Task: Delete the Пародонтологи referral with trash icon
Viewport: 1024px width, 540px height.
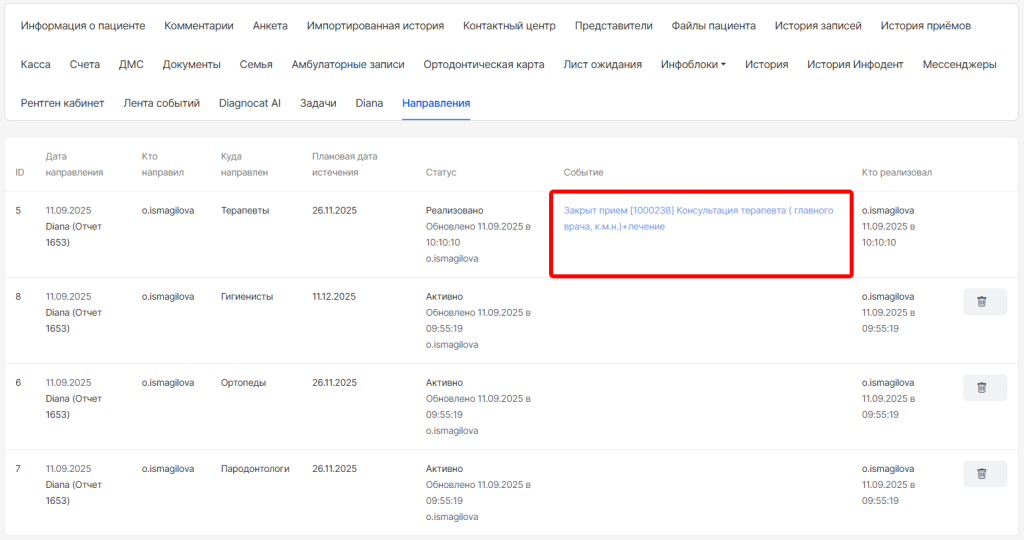Action: 984,474
